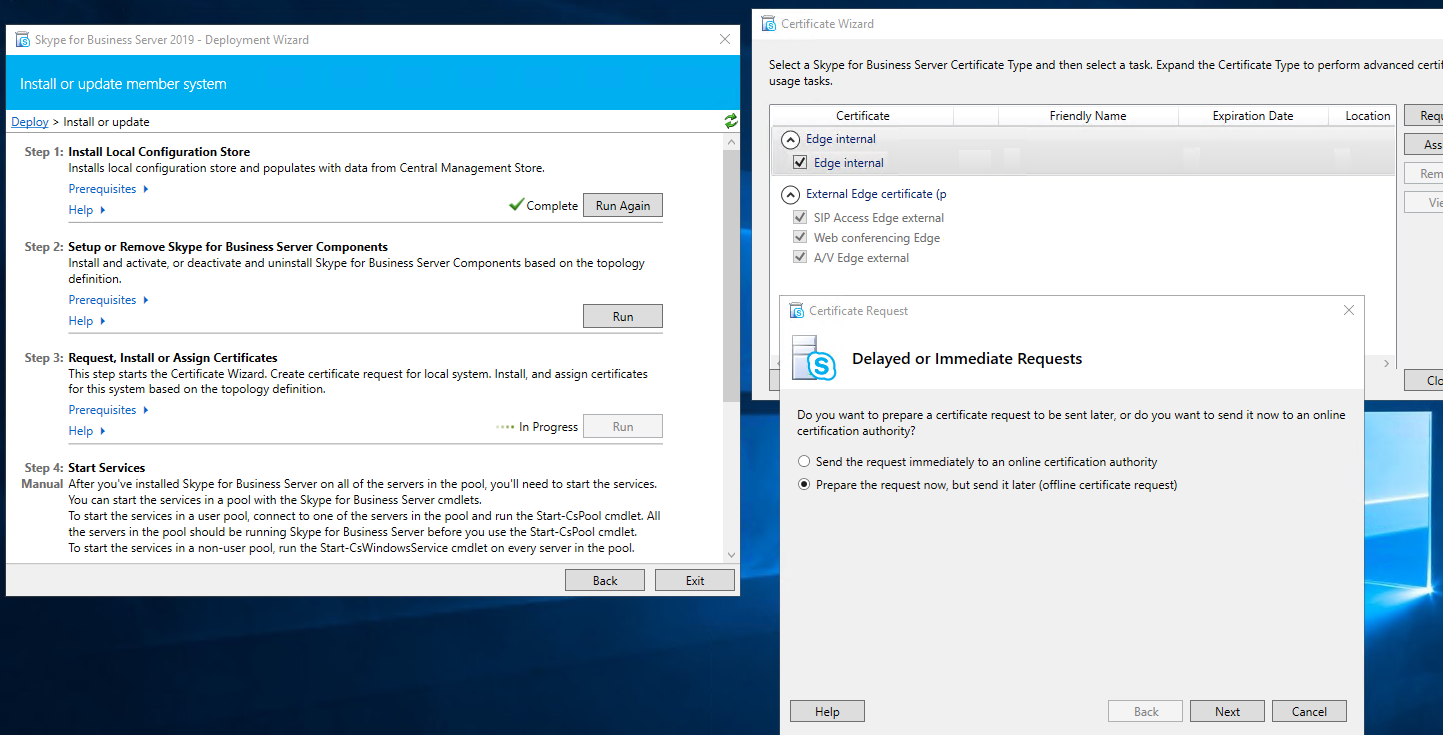
Task: Click the Deployment Wizard vertical scrollbar down arrow
Action: (731, 555)
